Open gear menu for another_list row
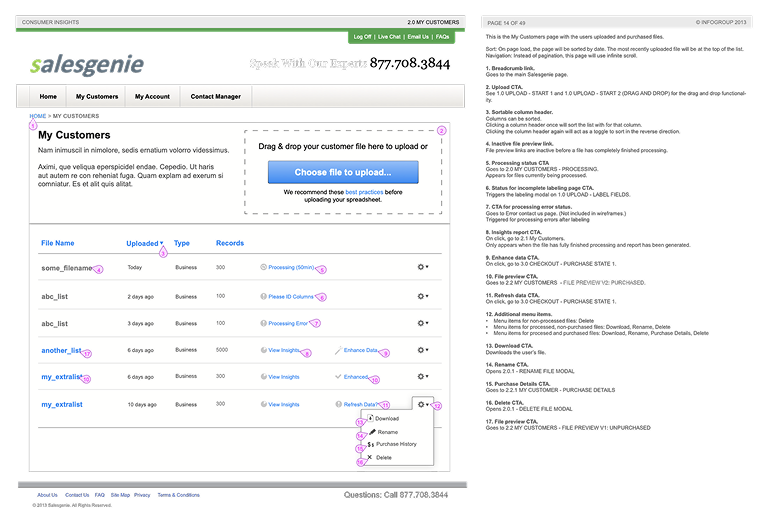The width and height of the screenshot is (768, 528). tap(423, 350)
